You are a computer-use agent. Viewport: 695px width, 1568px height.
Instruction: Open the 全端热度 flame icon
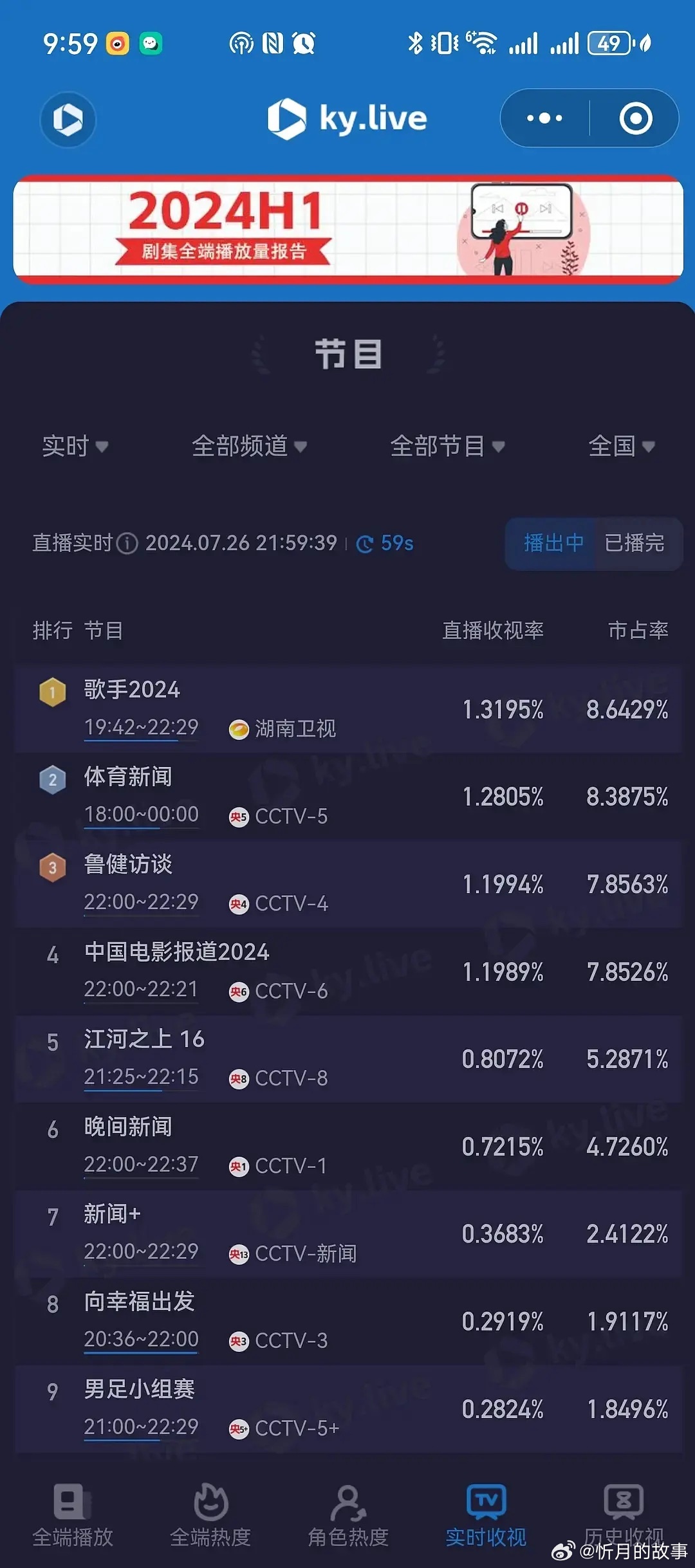coord(210,1502)
